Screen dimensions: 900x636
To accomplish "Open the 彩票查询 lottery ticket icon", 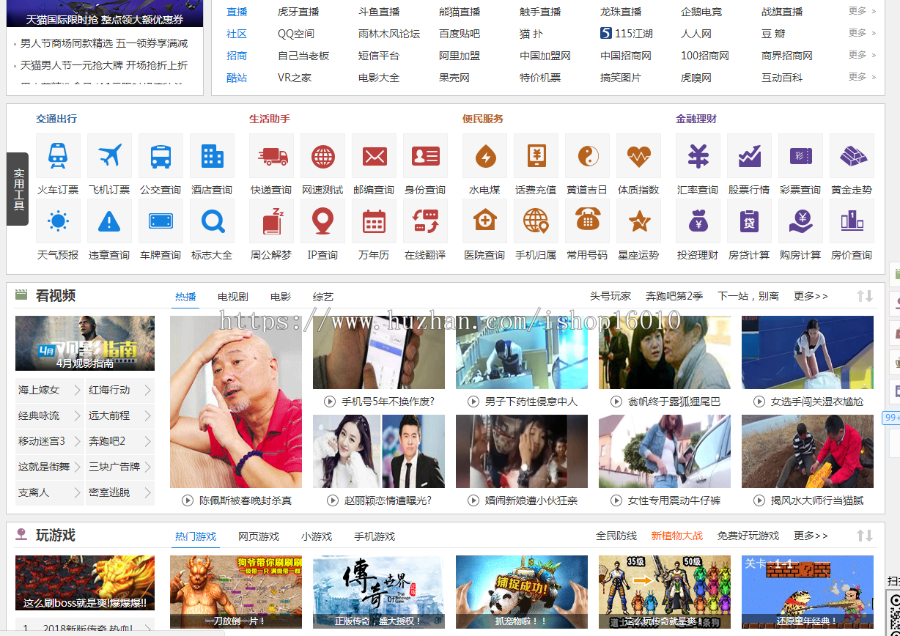I will click(801, 156).
